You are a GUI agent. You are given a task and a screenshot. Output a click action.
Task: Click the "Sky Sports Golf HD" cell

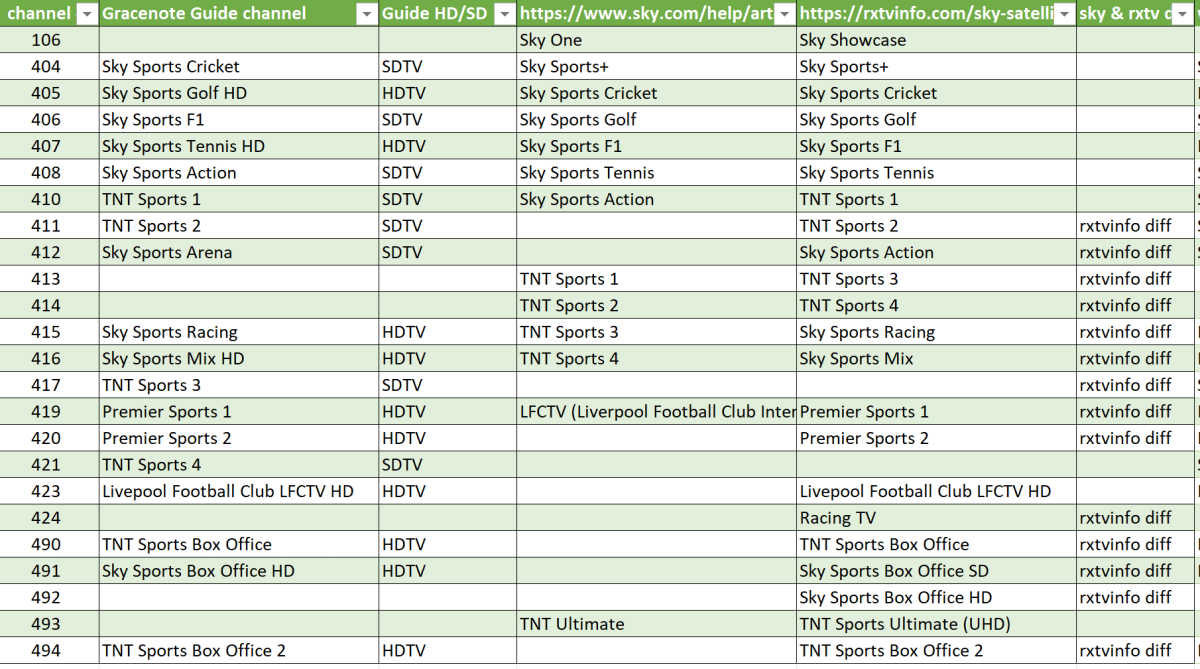coord(173,93)
